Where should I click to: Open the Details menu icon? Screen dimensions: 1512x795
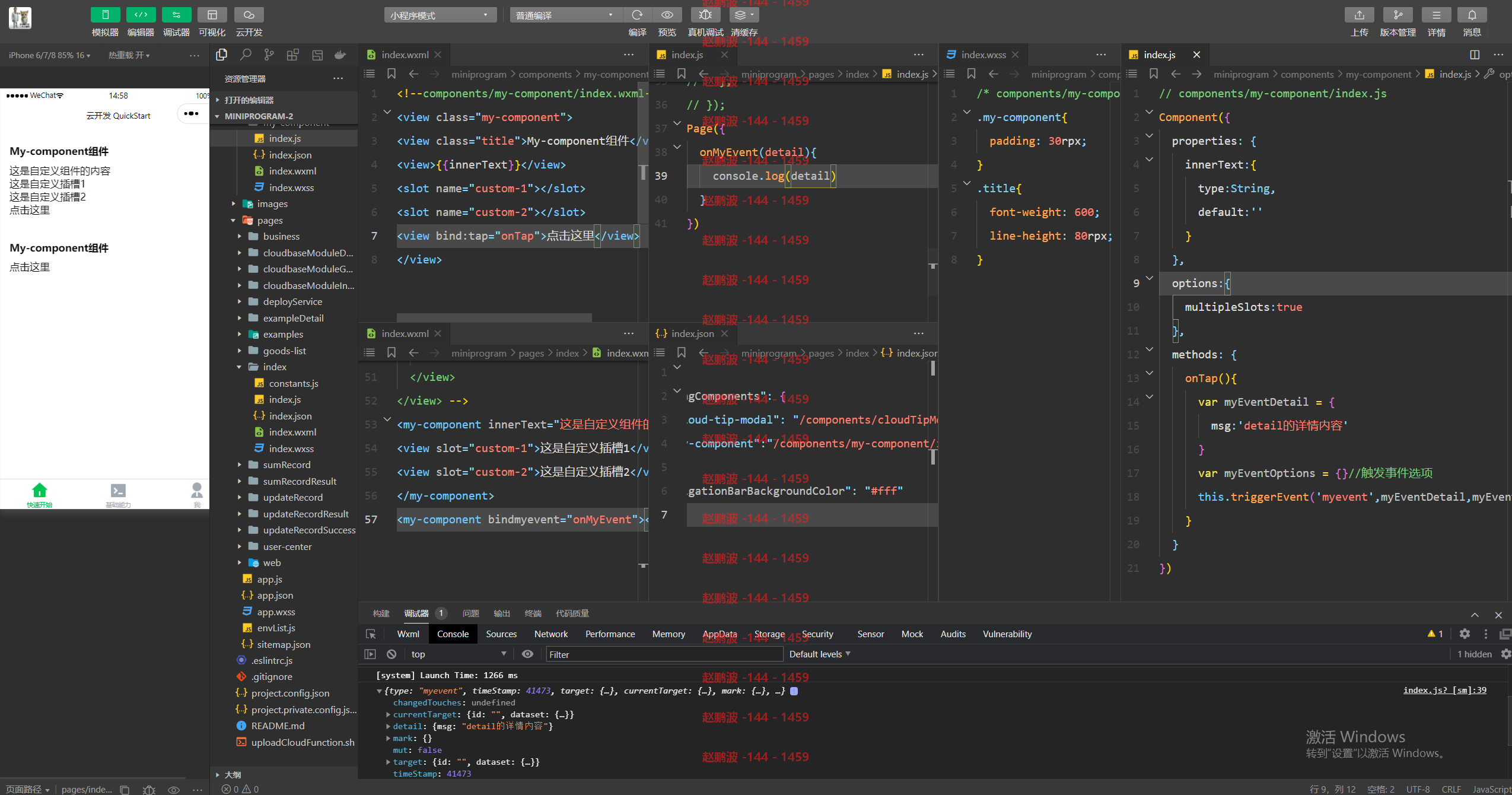coord(1436,15)
